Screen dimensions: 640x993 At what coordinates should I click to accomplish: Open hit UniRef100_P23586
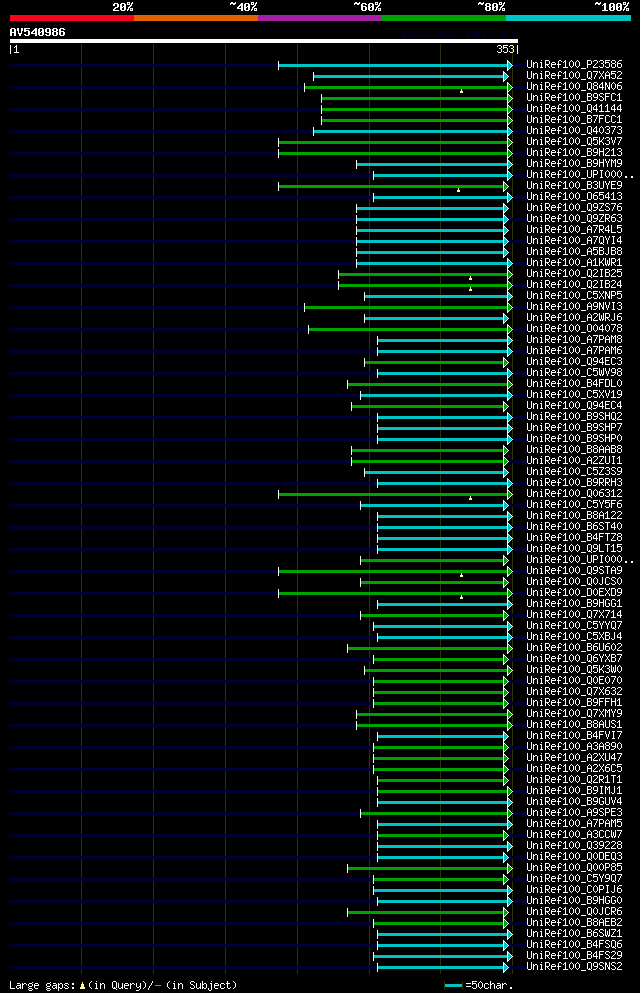[x=574, y=65]
